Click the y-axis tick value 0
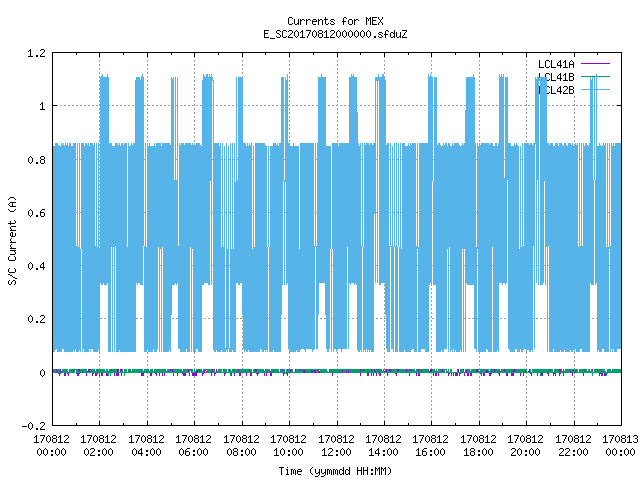 tap(42, 373)
